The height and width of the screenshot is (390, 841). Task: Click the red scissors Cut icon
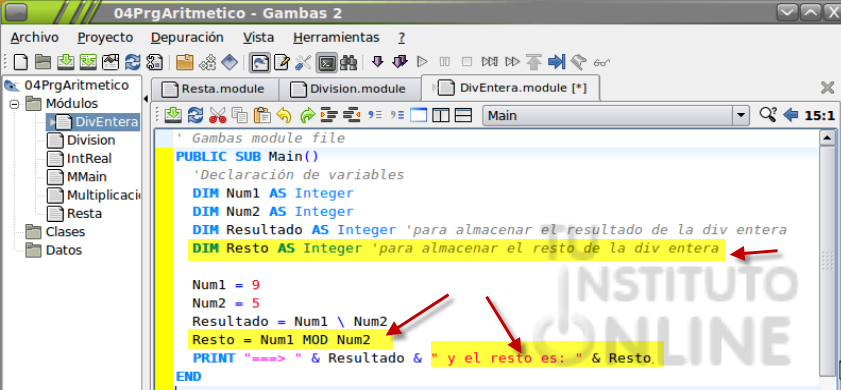tap(217, 115)
